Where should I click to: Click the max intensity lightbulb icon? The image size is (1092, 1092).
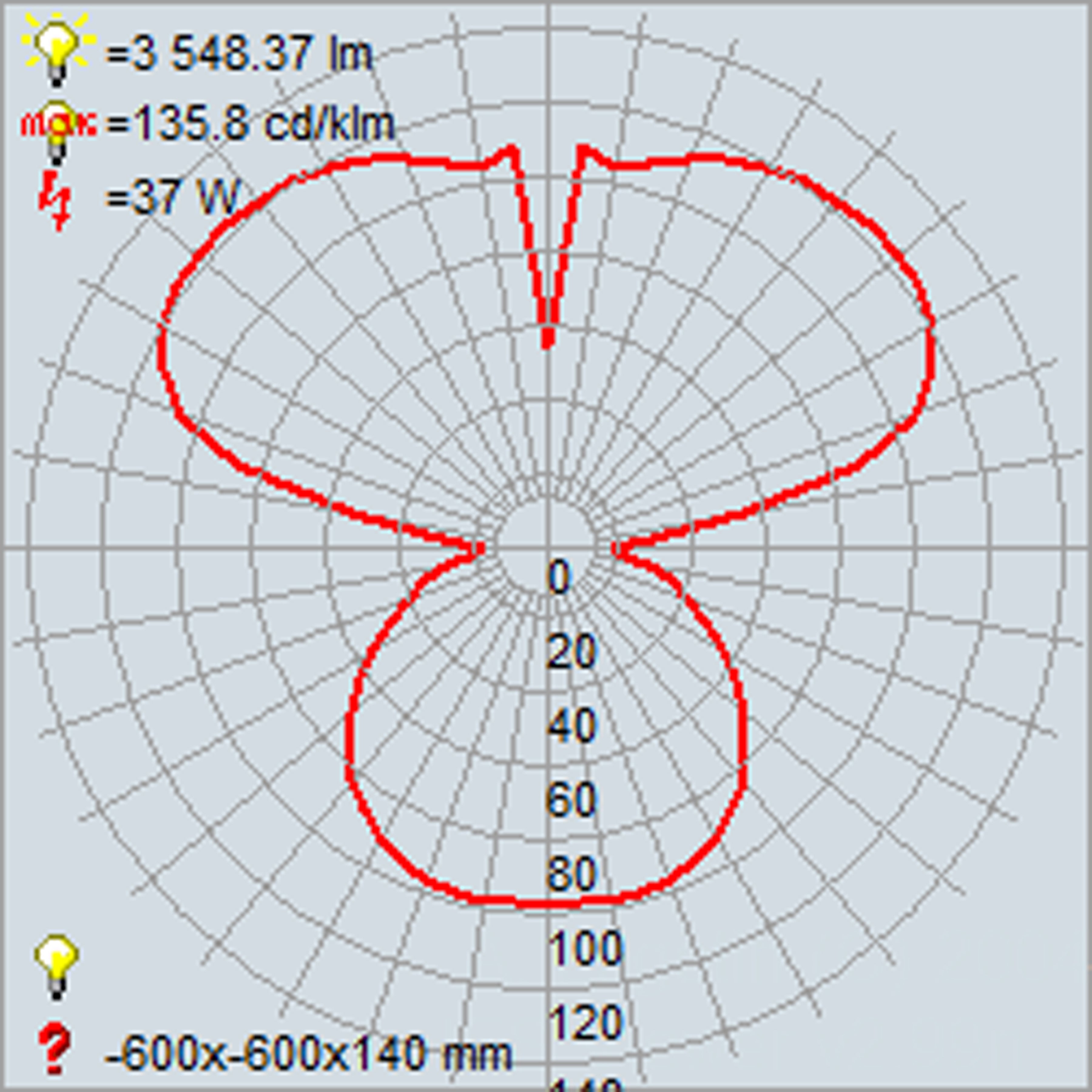[56, 126]
